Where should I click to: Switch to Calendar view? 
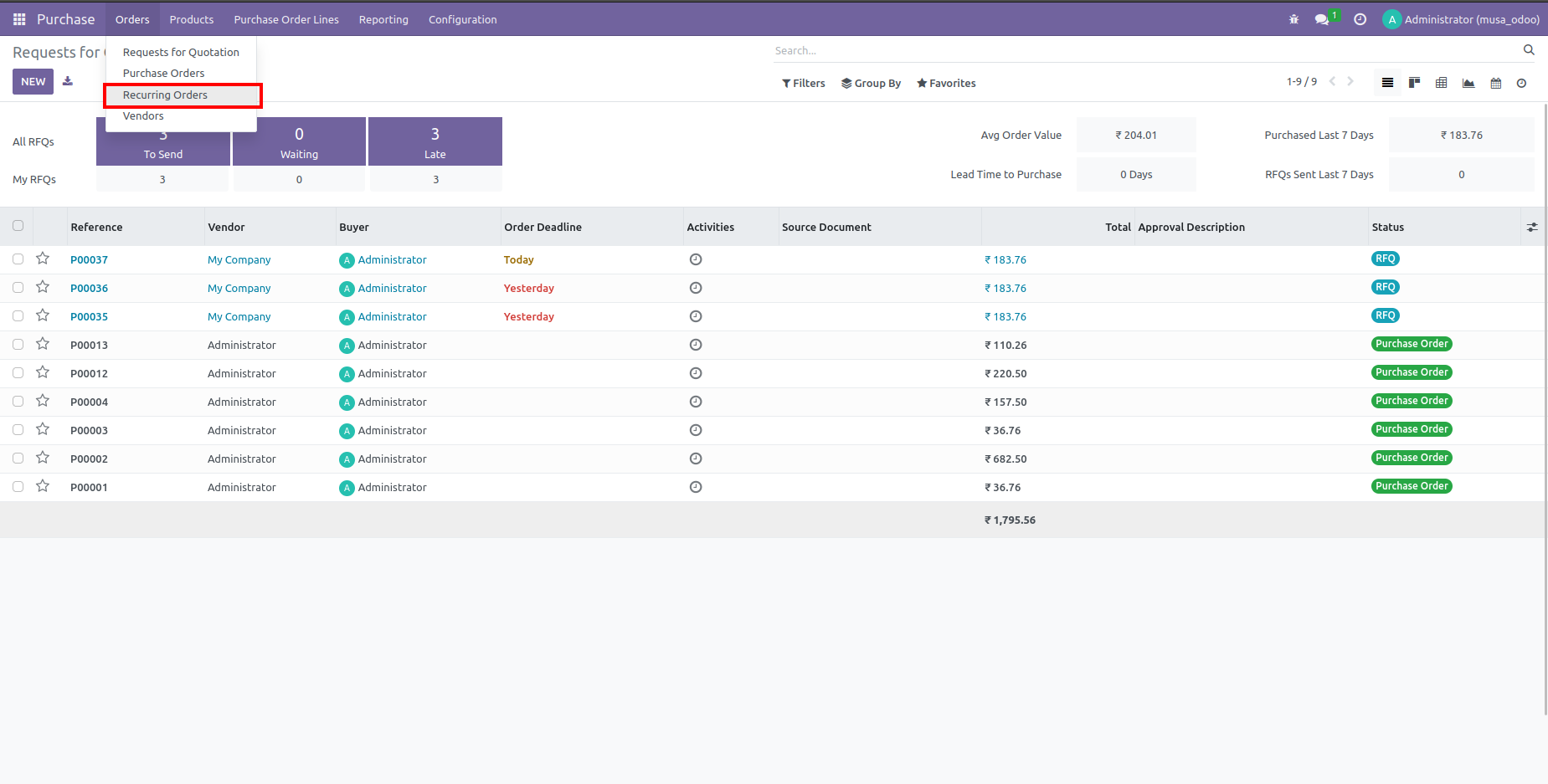click(1496, 83)
